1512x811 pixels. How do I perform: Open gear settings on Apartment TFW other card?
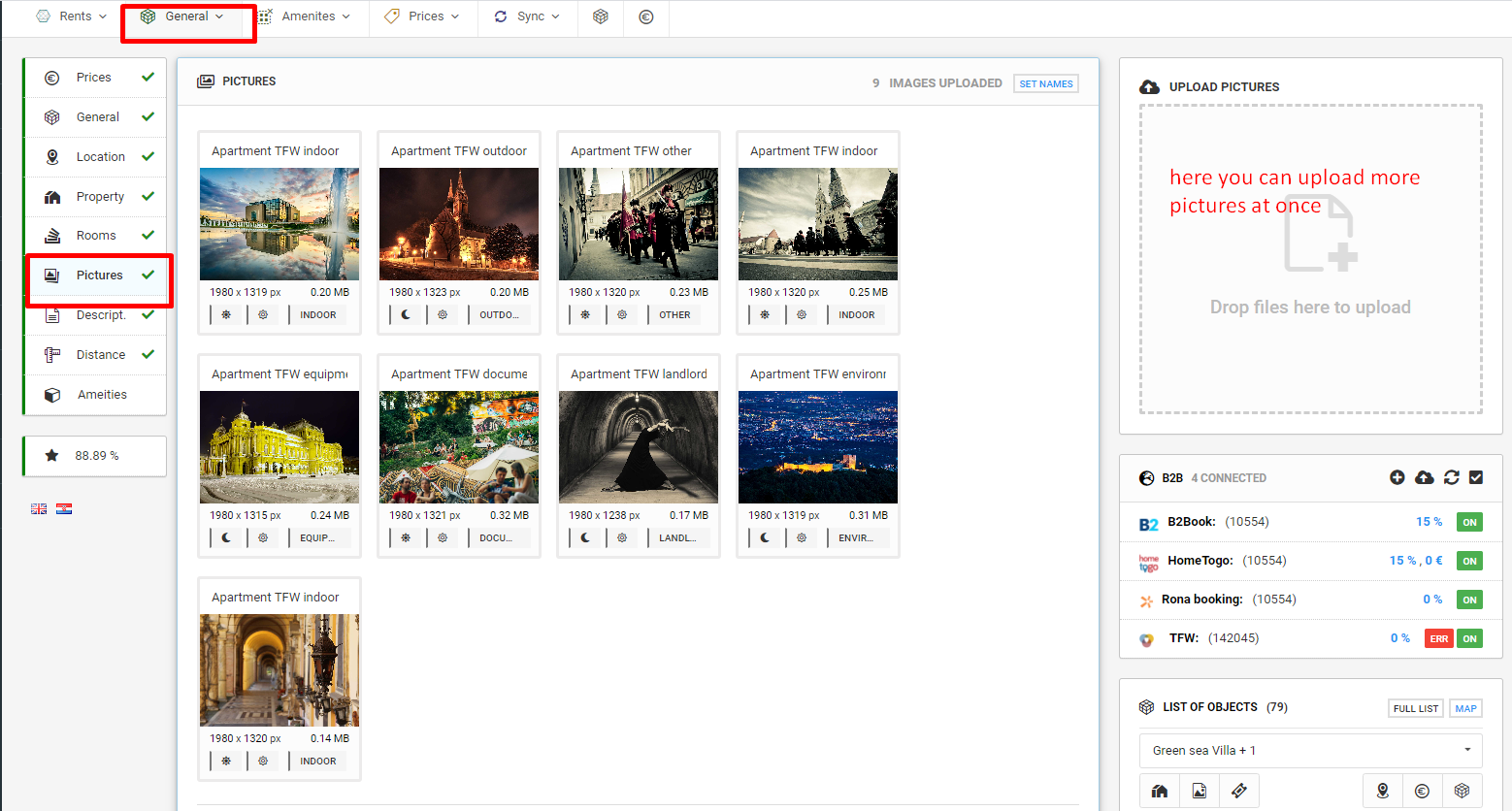[622, 314]
